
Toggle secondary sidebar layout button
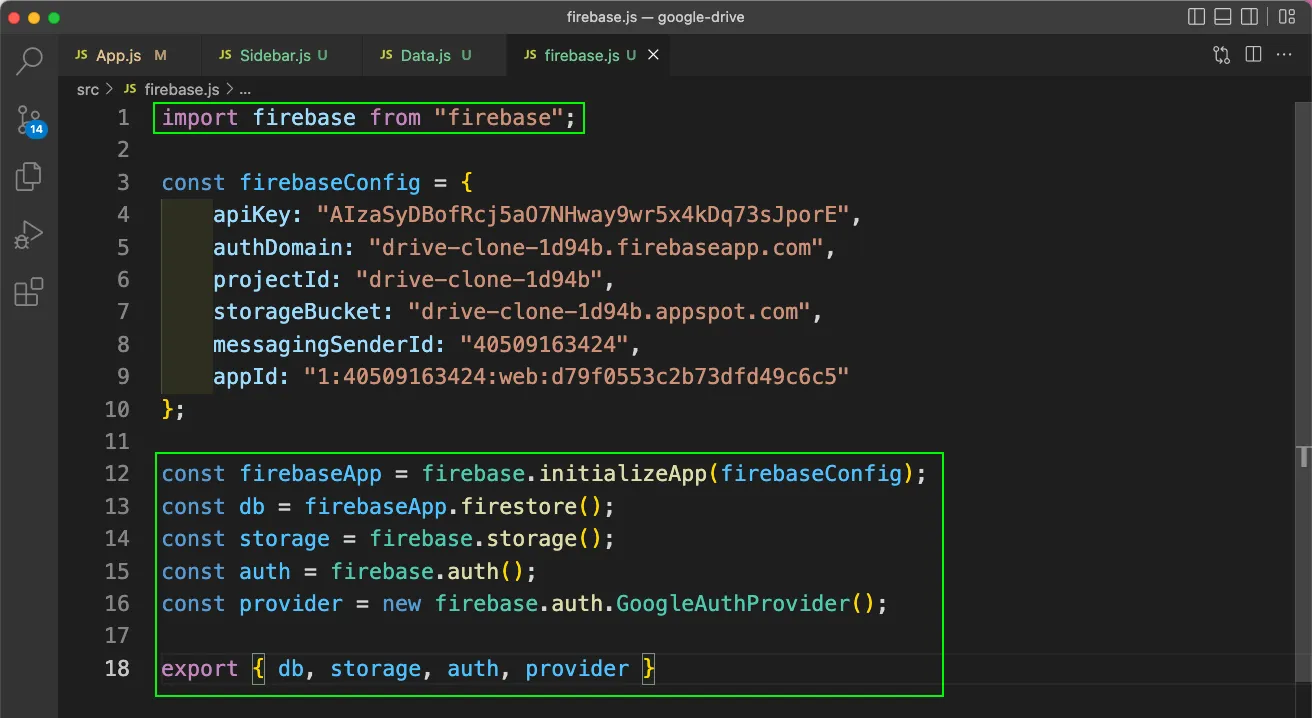tap(1249, 17)
